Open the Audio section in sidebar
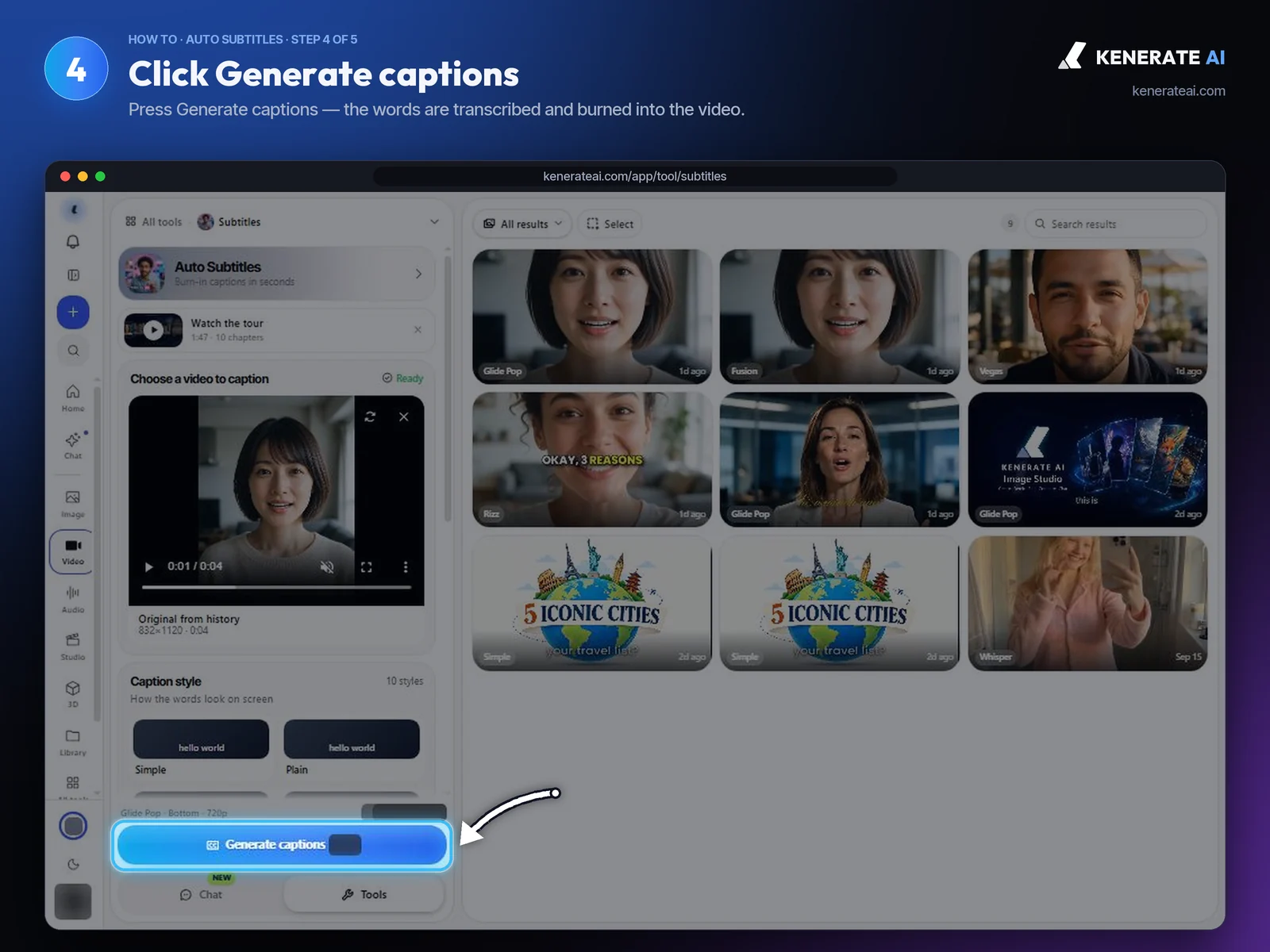1270x952 pixels. [73, 599]
